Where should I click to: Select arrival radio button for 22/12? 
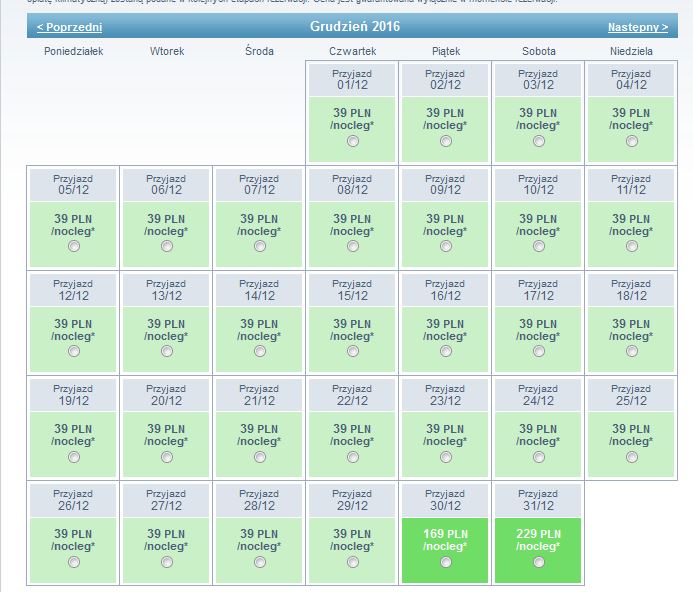point(353,457)
